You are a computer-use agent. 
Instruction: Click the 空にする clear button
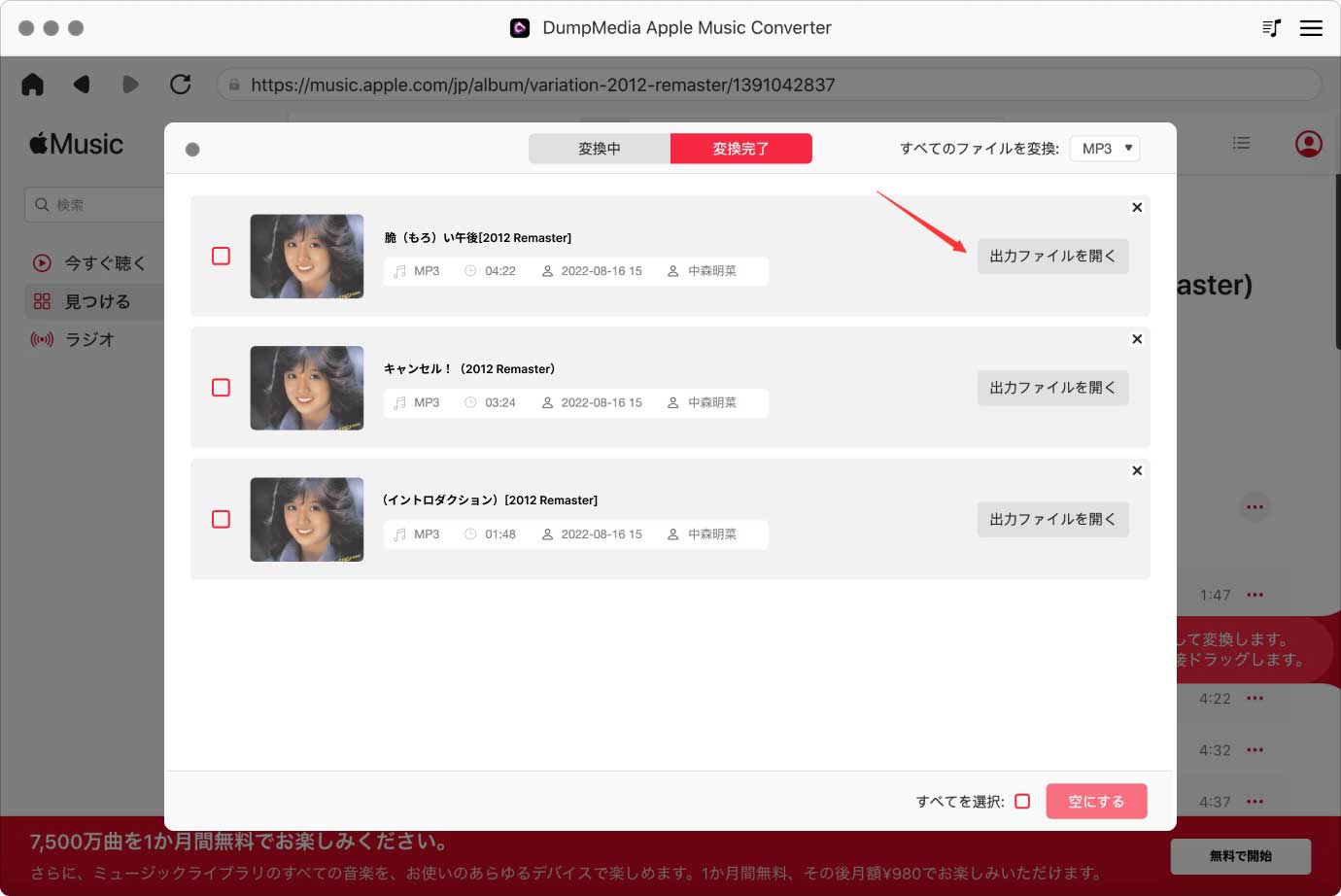1096,802
